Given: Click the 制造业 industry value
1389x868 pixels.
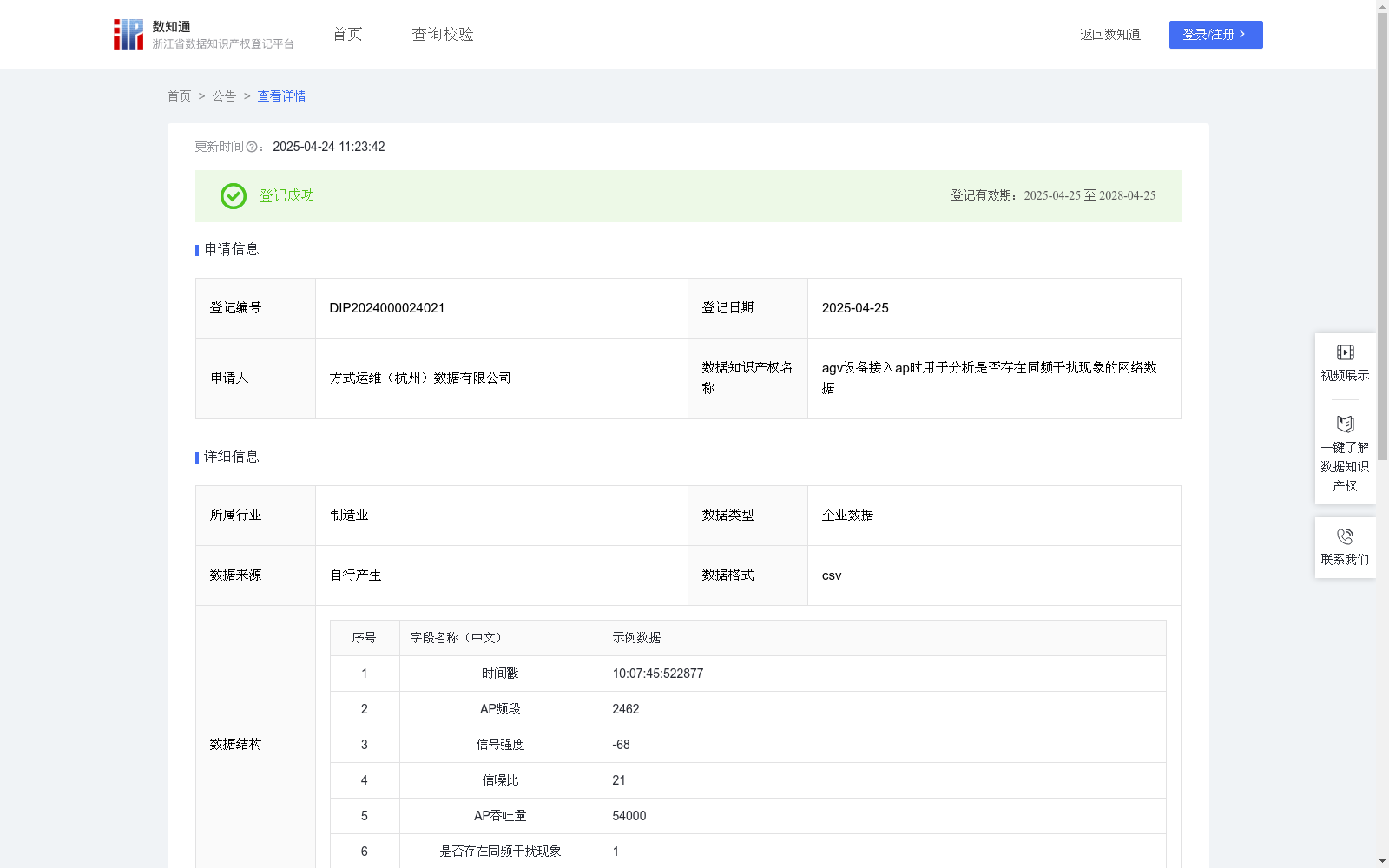Looking at the screenshot, I should [x=349, y=515].
